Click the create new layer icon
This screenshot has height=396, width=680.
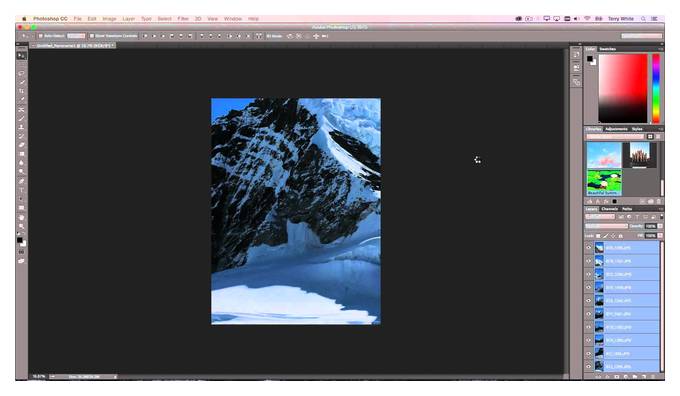(644, 377)
